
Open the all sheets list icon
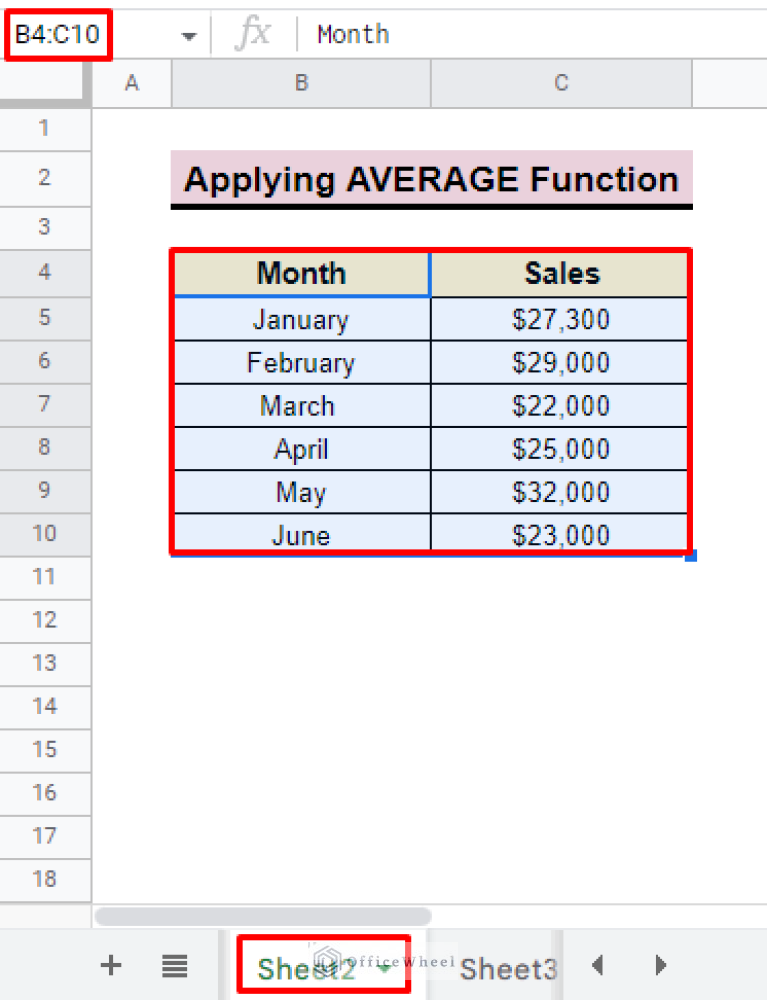tap(175, 965)
